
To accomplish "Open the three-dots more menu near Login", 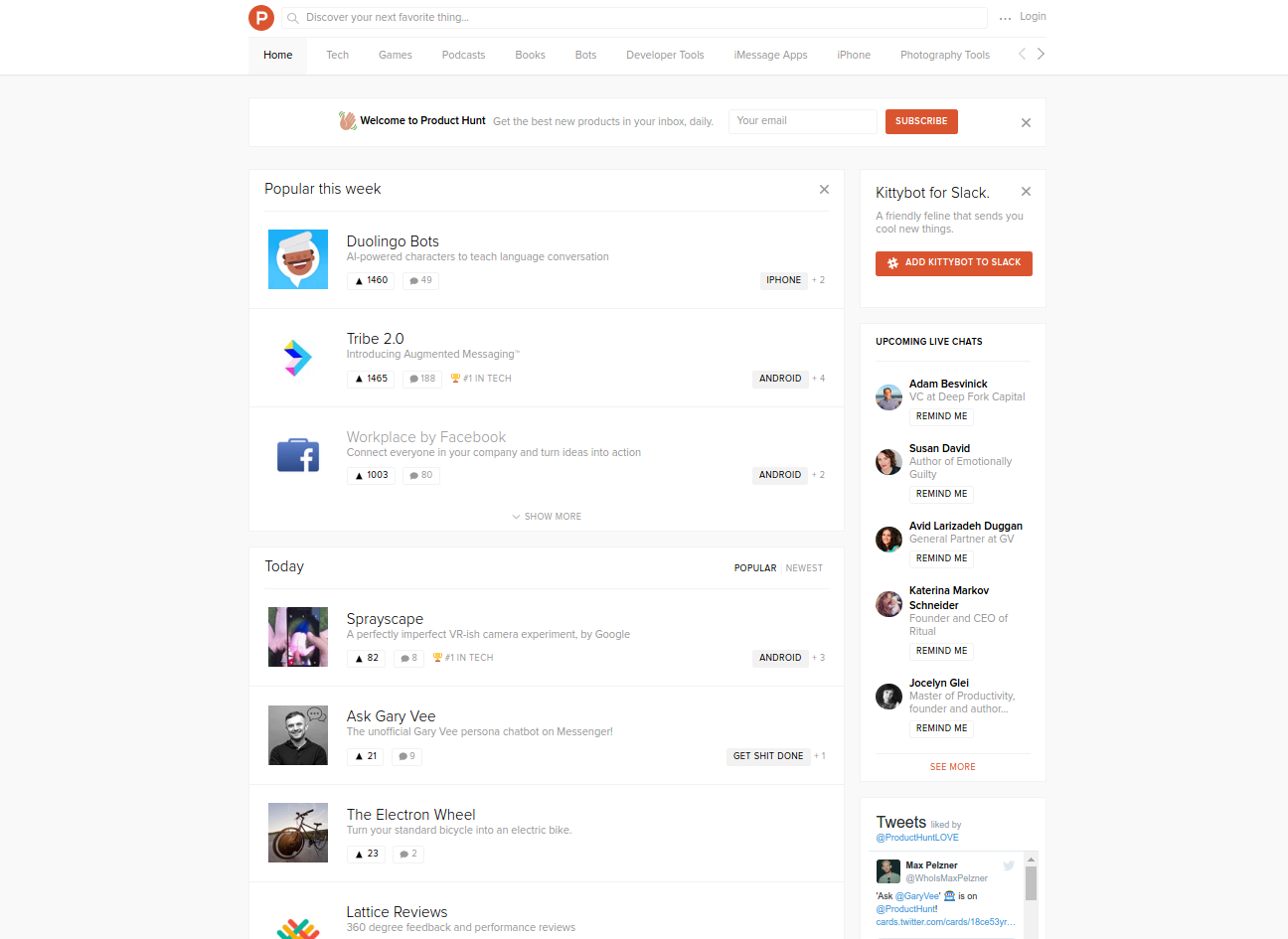I will [1005, 18].
